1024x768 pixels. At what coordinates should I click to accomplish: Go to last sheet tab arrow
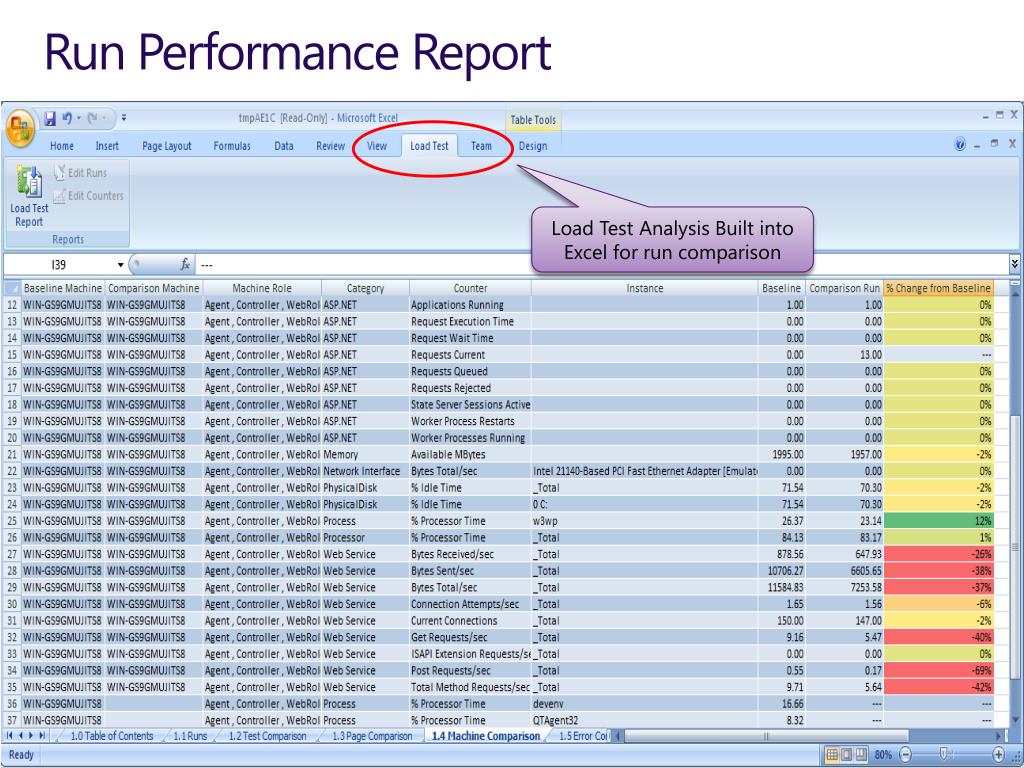tap(42, 736)
